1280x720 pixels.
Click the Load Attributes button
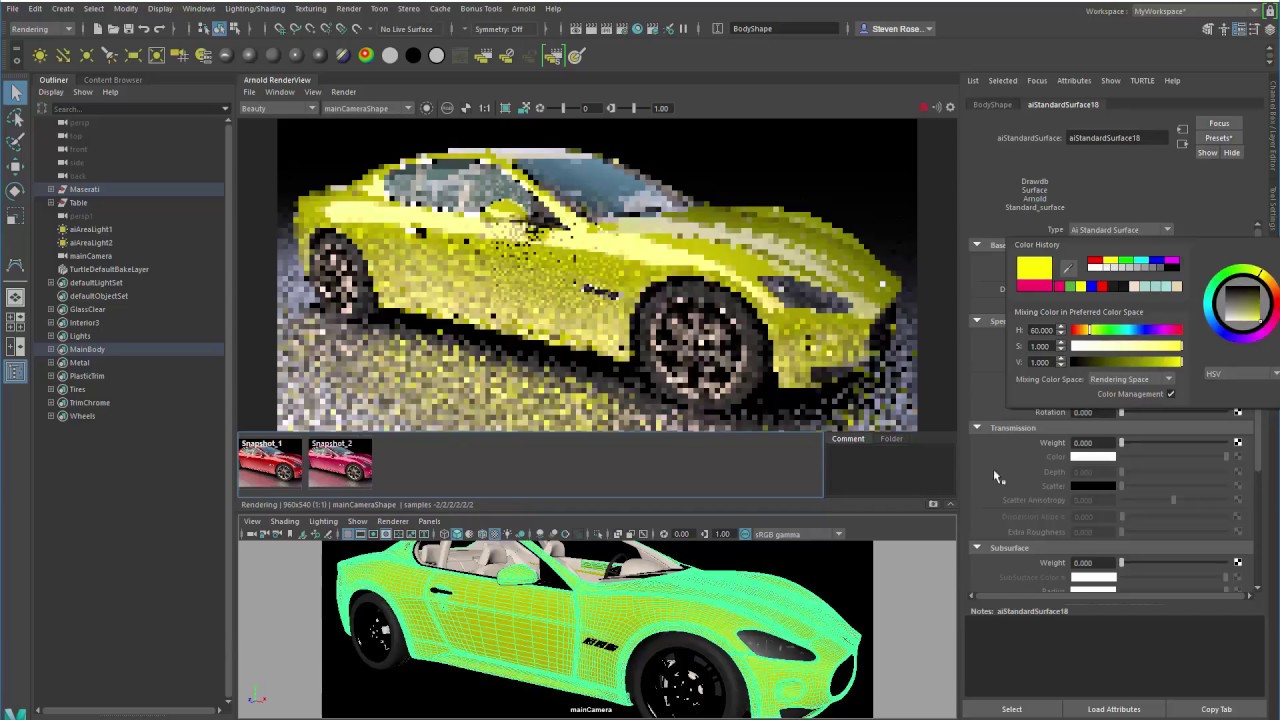pyautogui.click(x=1114, y=710)
